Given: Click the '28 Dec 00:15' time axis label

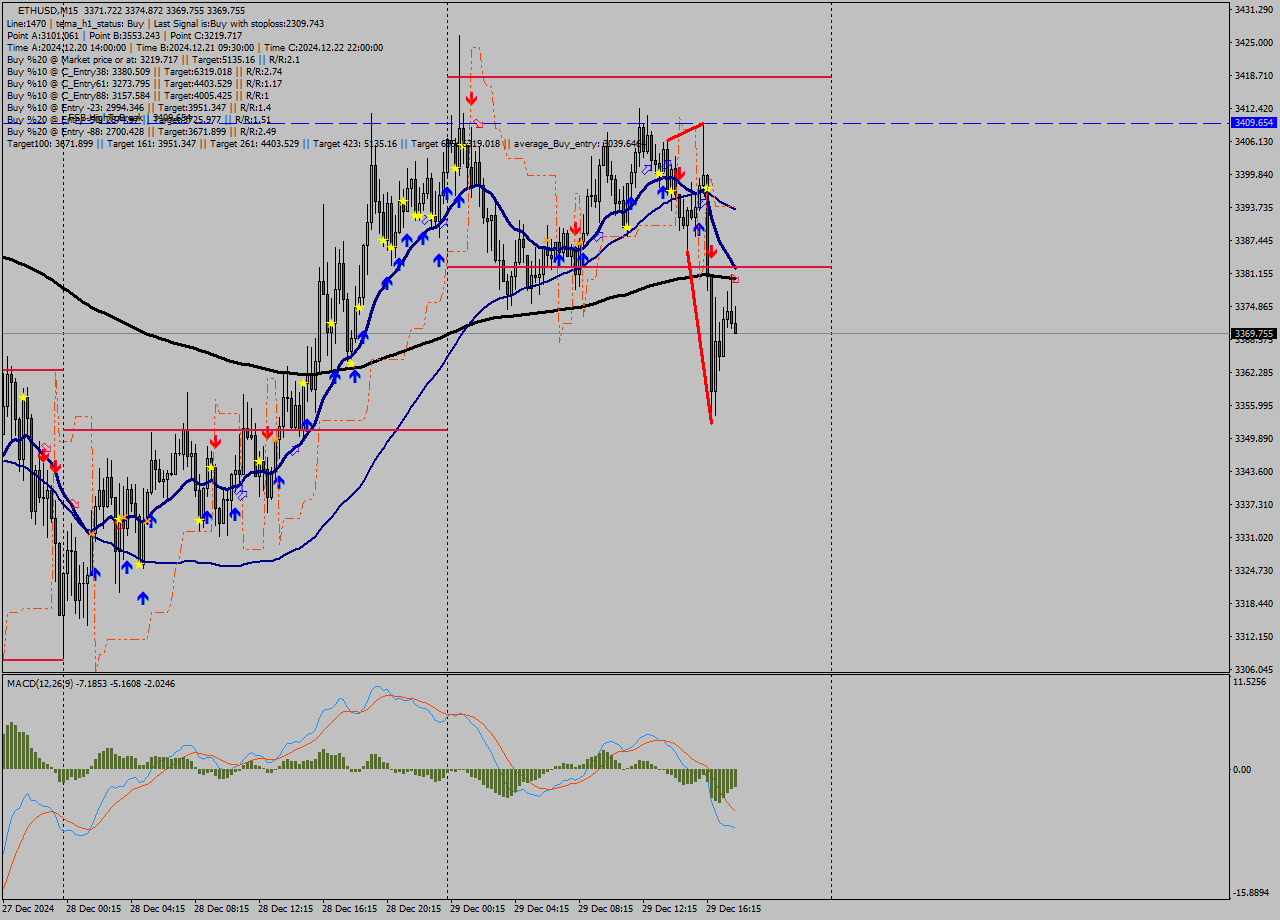Looking at the screenshot, I should point(93,909).
